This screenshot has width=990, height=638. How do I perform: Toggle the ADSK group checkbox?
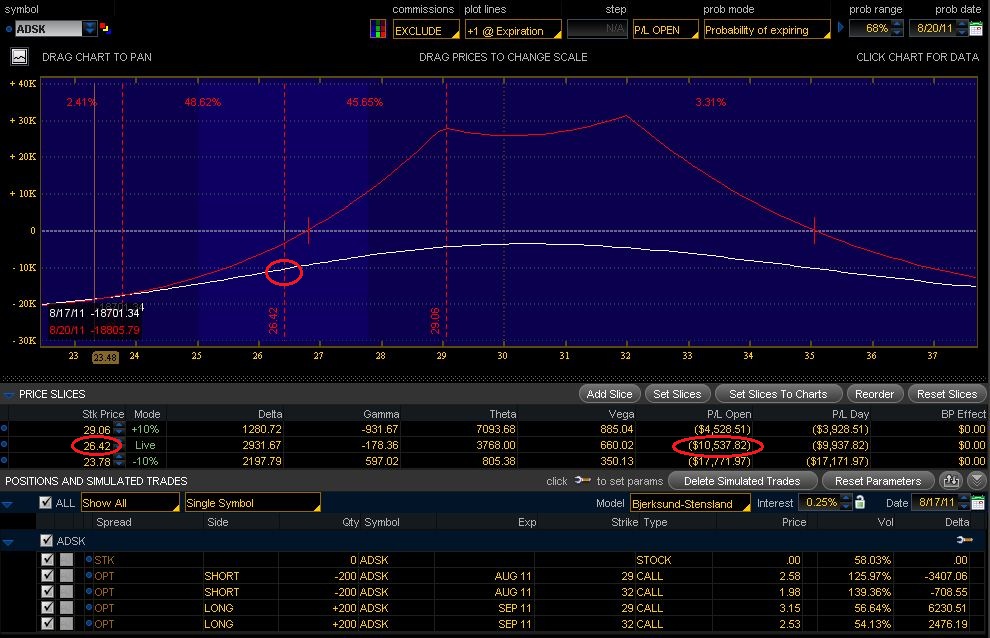46,540
